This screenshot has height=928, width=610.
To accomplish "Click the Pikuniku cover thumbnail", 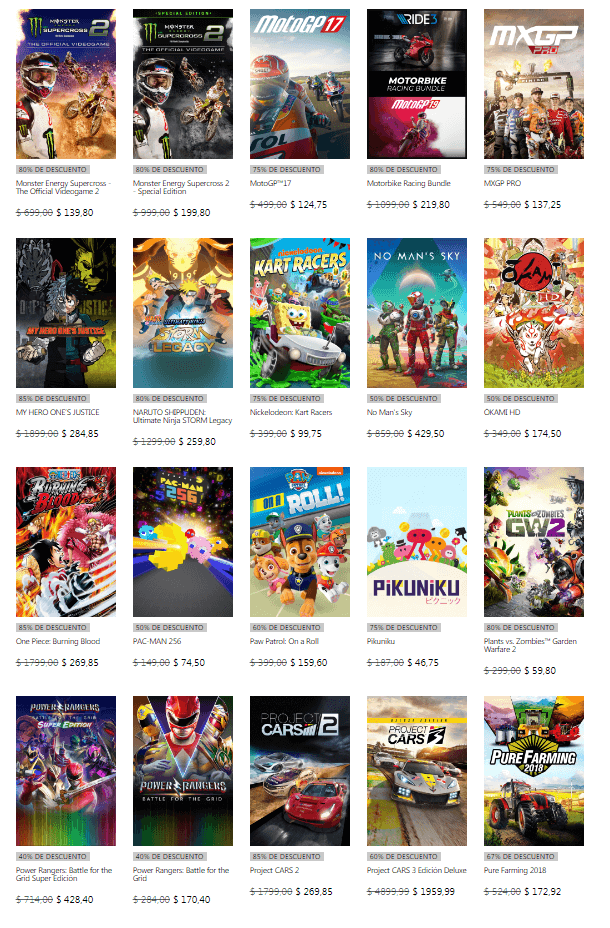I will coord(417,542).
